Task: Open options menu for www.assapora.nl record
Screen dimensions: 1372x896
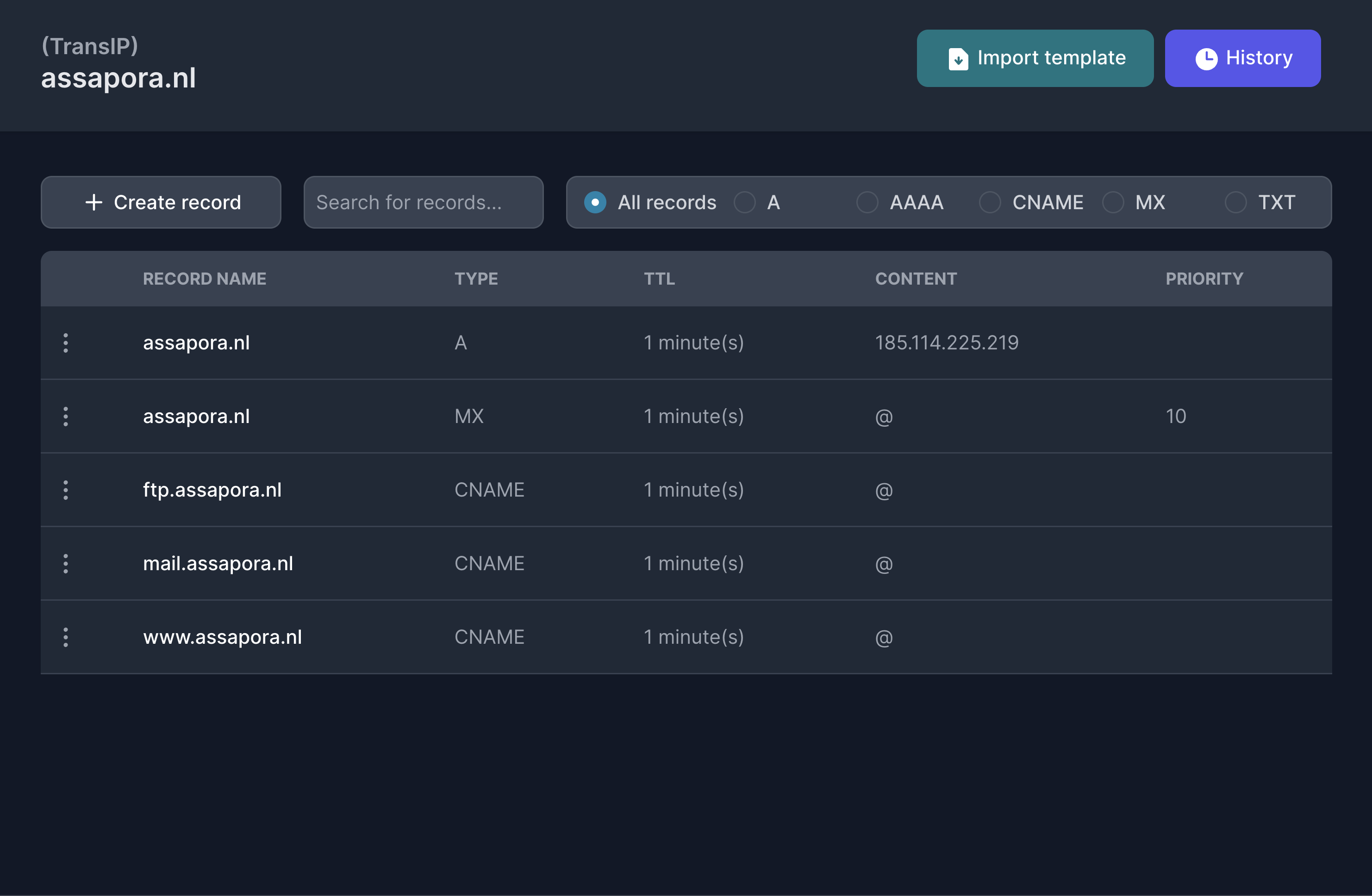Action: point(66,637)
